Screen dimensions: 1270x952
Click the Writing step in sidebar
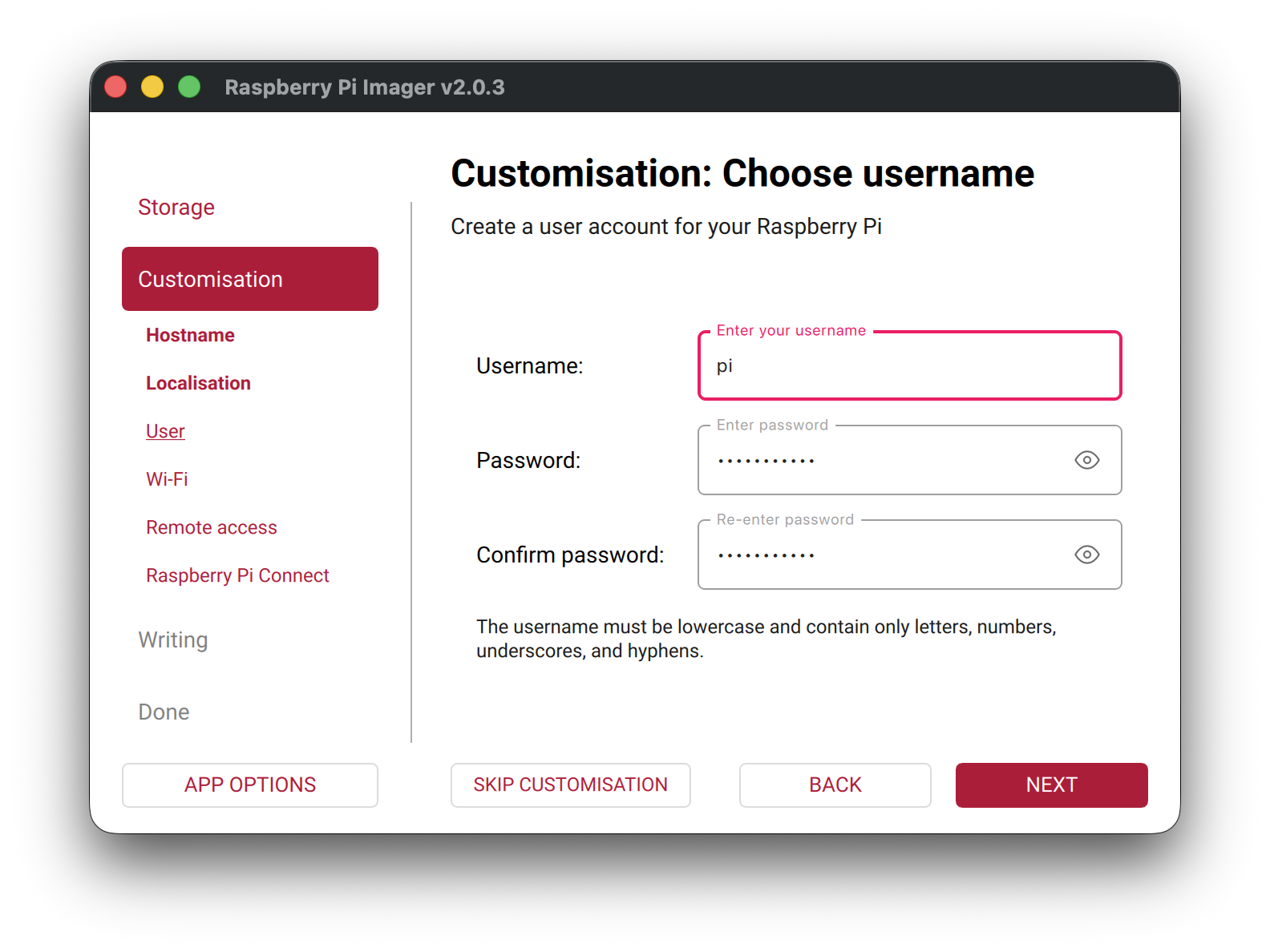(173, 639)
